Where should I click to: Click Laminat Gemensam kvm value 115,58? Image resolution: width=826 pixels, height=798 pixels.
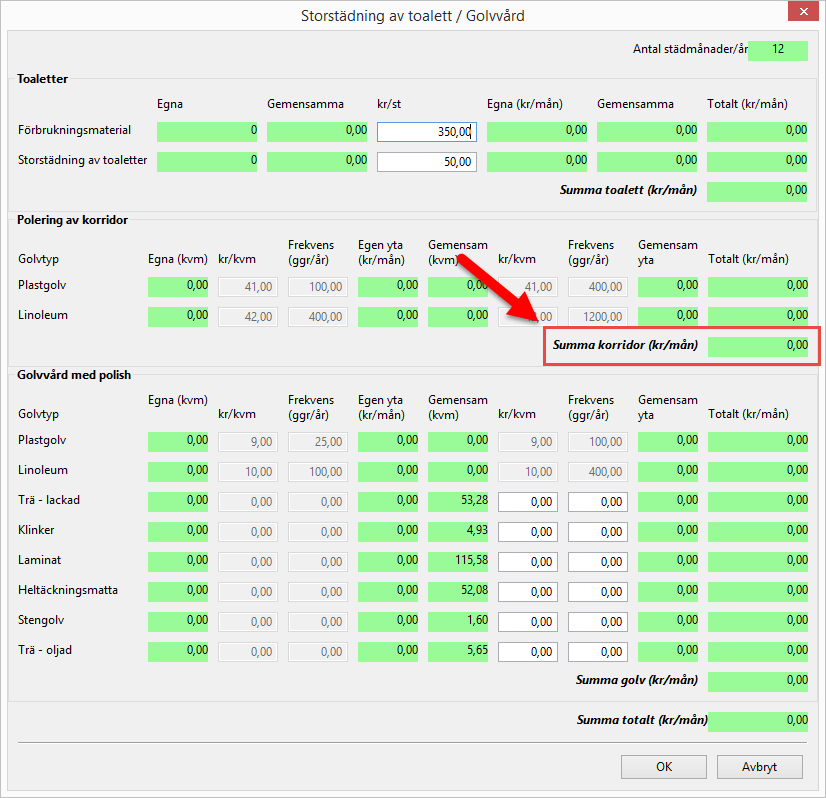click(457, 562)
